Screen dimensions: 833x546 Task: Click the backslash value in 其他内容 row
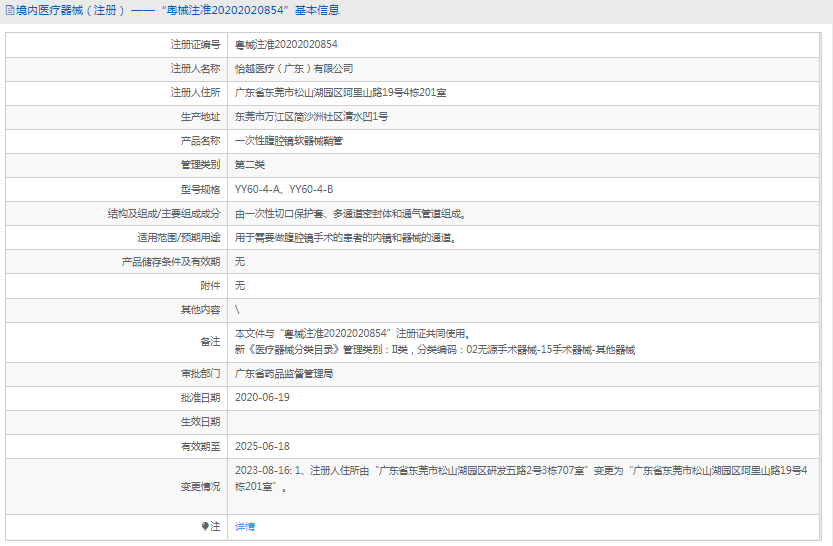click(x=237, y=310)
